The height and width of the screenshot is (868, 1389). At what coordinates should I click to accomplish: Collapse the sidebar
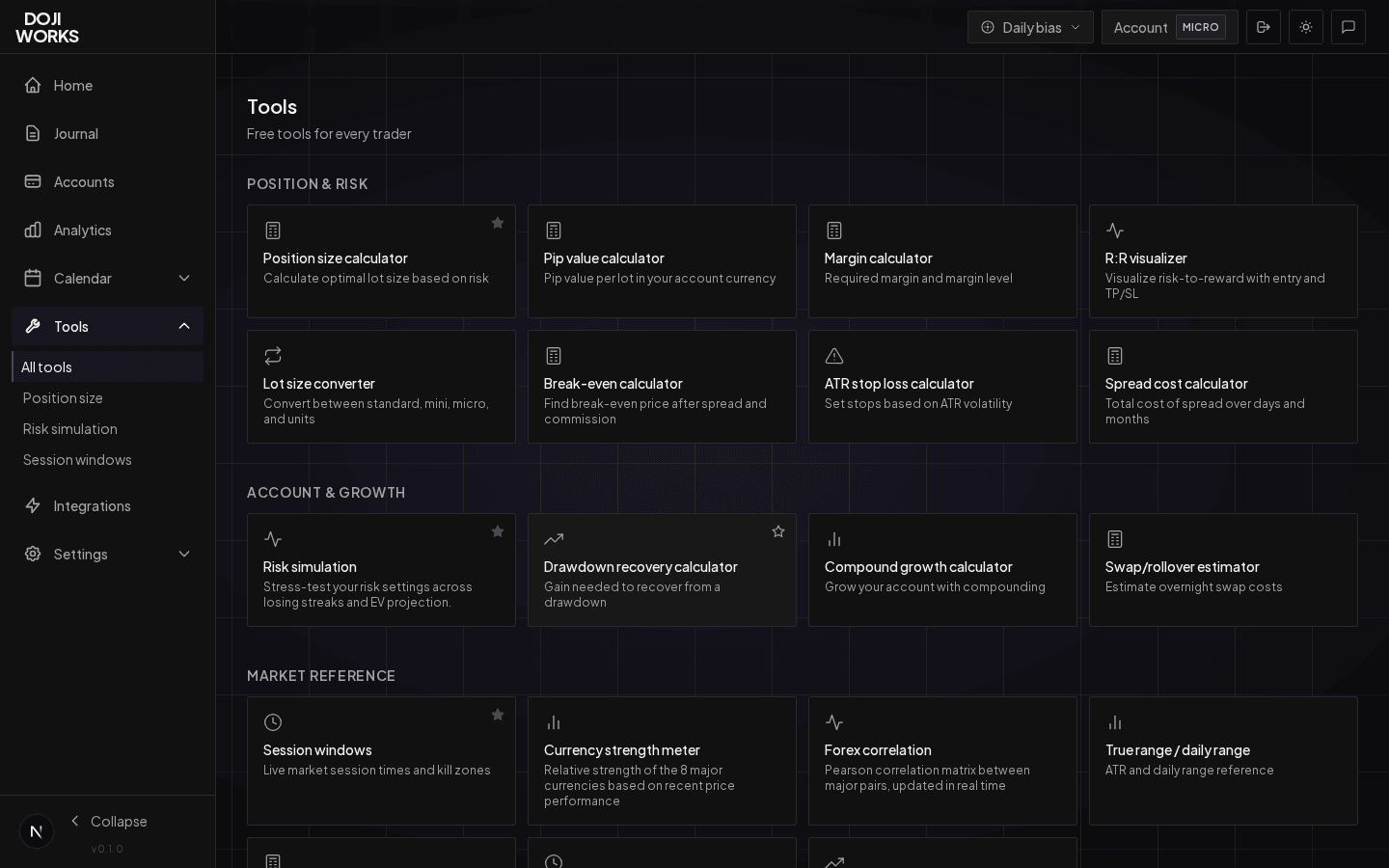click(108, 821)
